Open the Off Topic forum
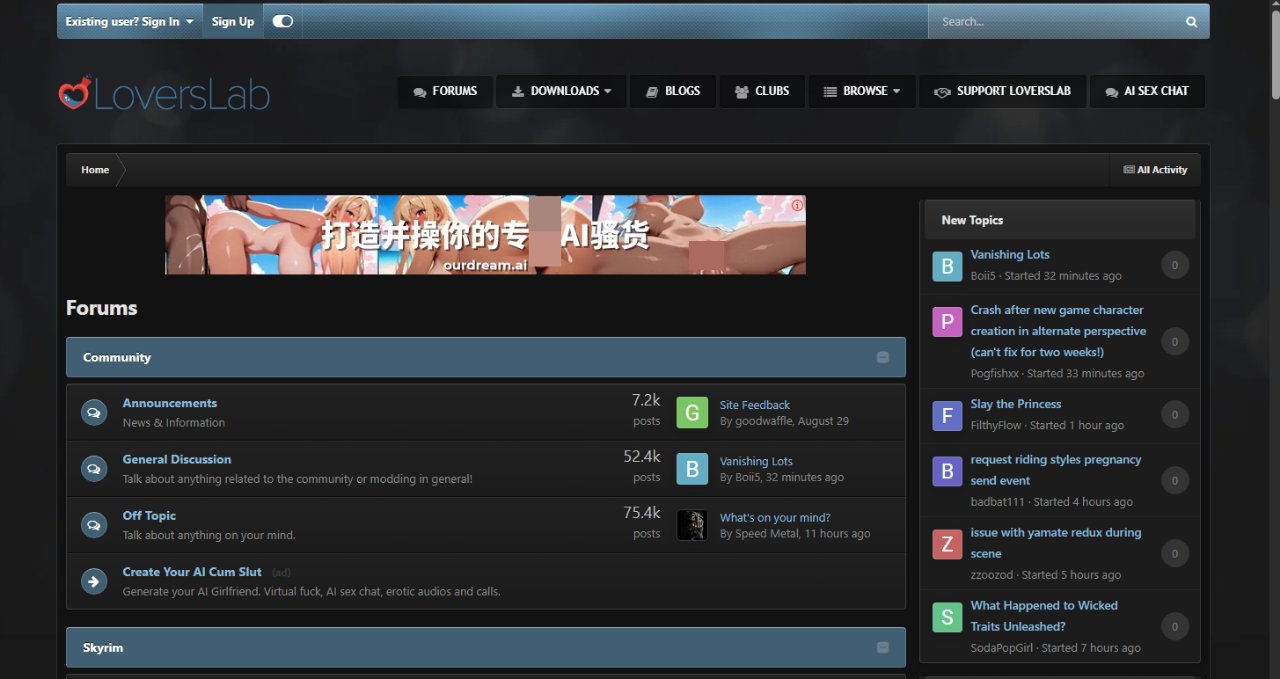Screen dimensions: 1280x679 click(x=149, y=515)
